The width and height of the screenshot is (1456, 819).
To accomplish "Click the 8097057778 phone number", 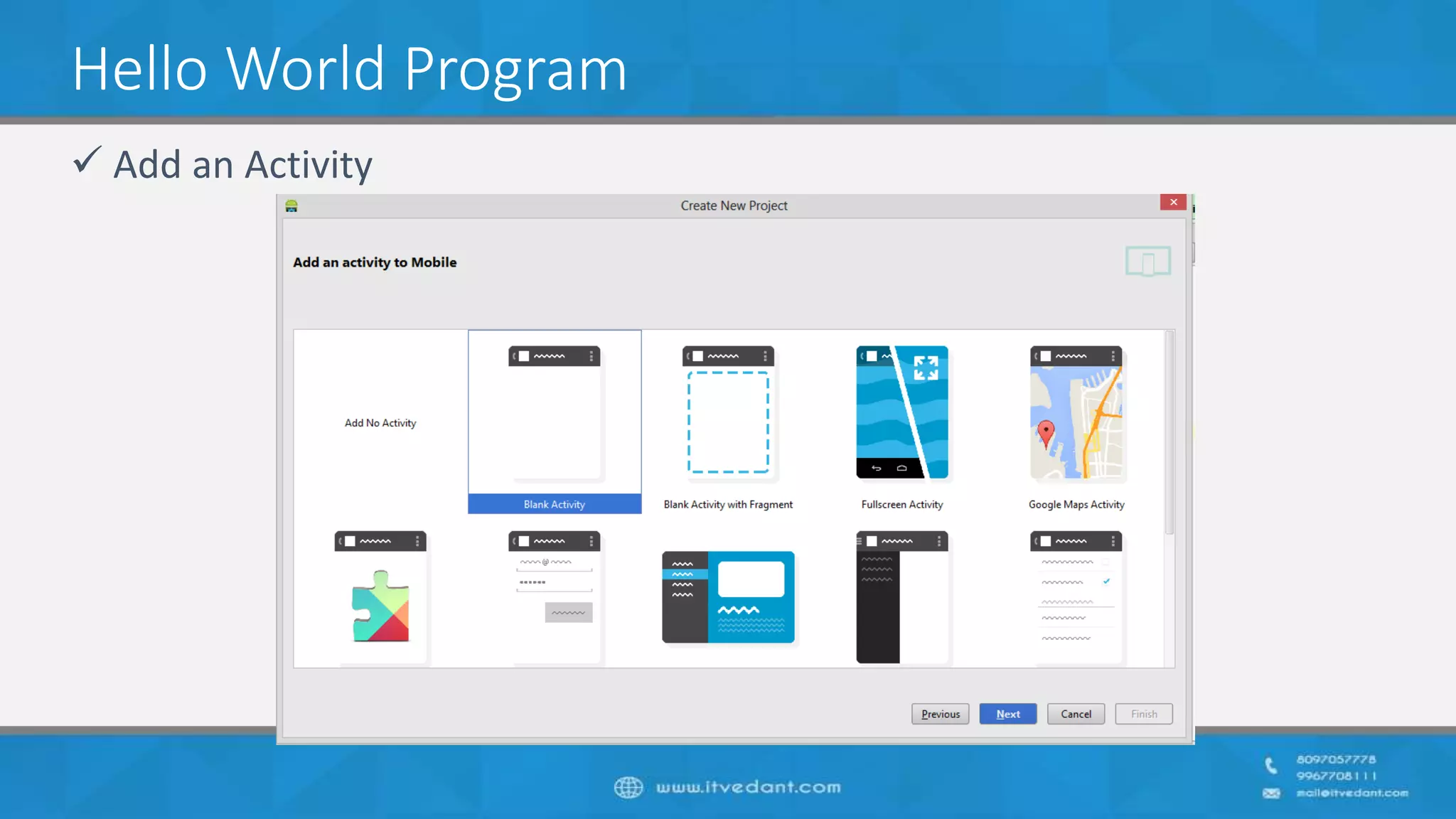I will coord(1336,759).
